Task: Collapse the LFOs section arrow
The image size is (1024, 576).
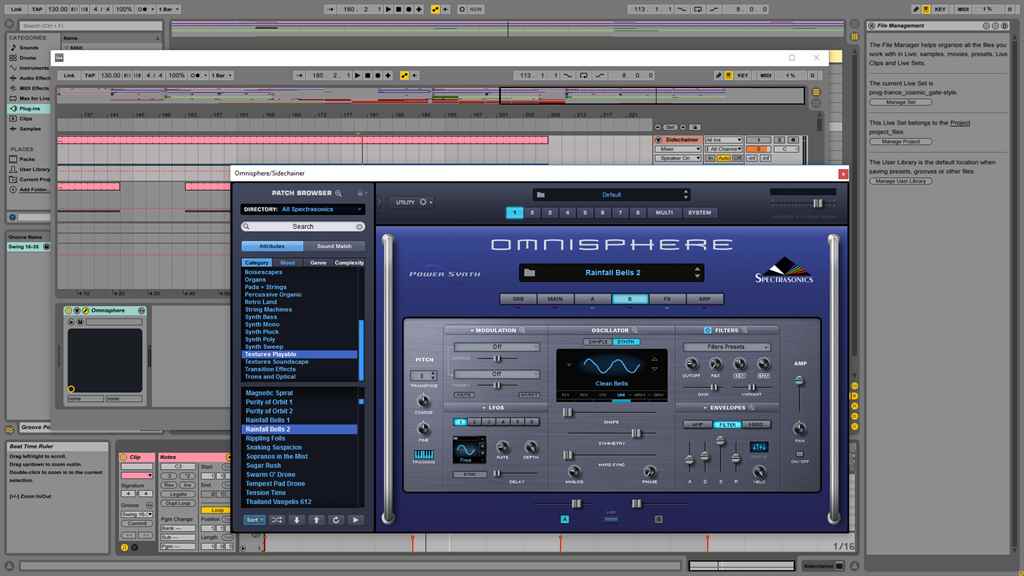Action: click(x=484, y=408)
